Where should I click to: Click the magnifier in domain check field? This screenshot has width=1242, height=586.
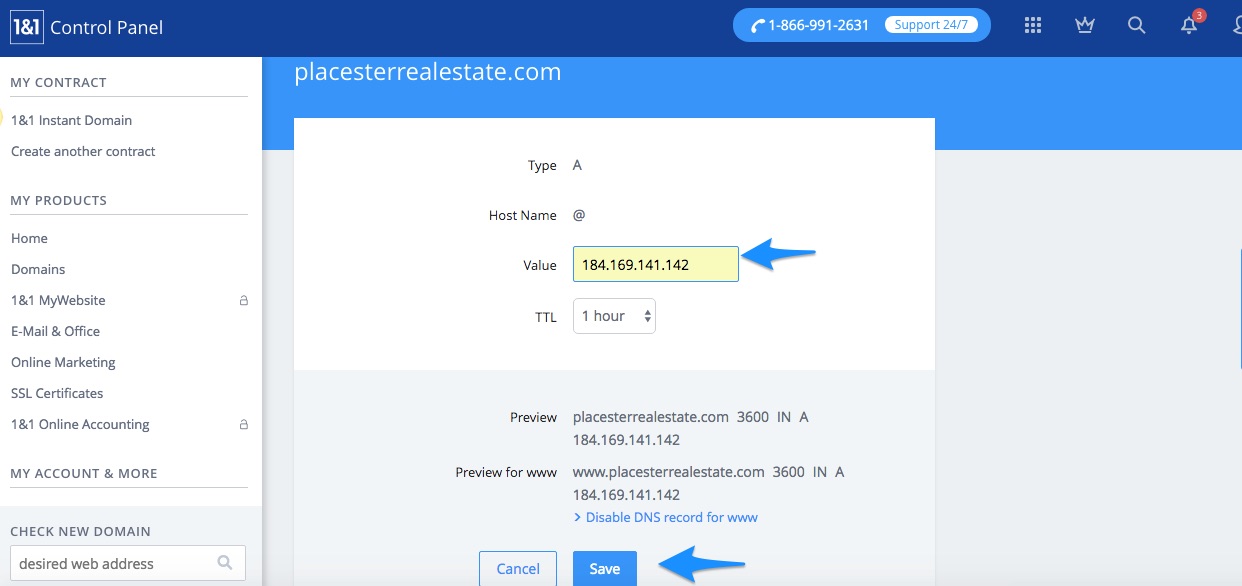tap(225, 563)
